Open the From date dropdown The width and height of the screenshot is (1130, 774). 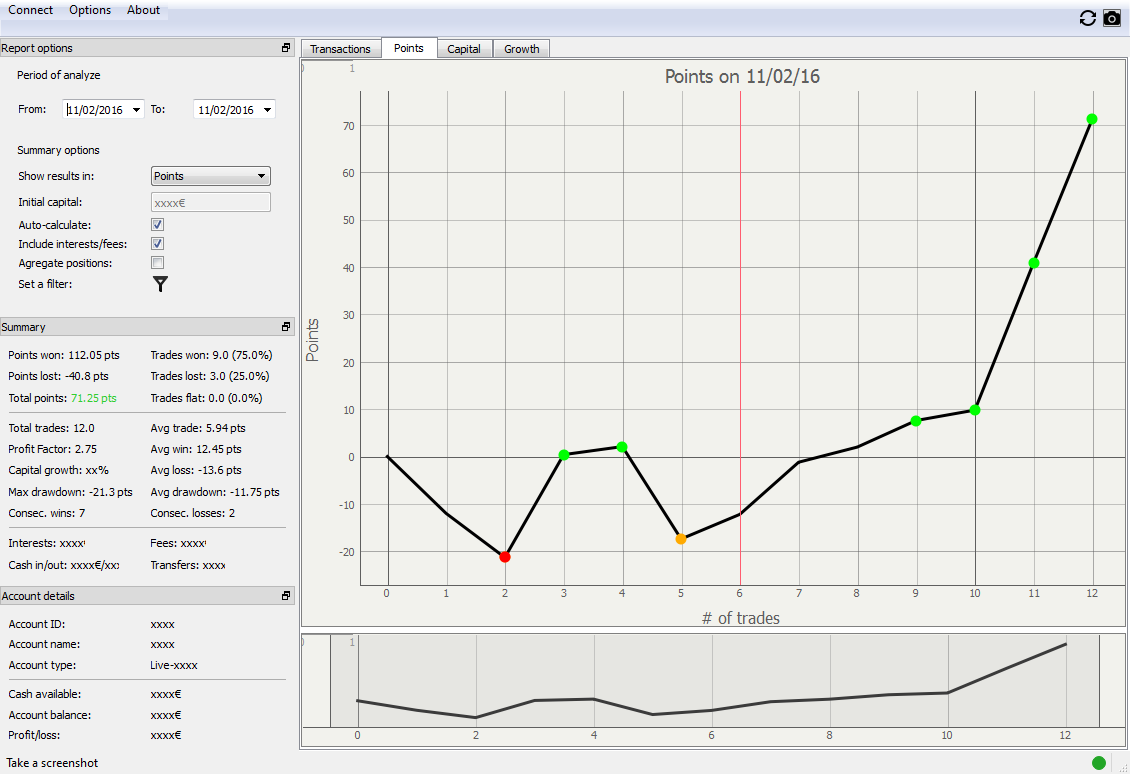(x=136, y=110)
